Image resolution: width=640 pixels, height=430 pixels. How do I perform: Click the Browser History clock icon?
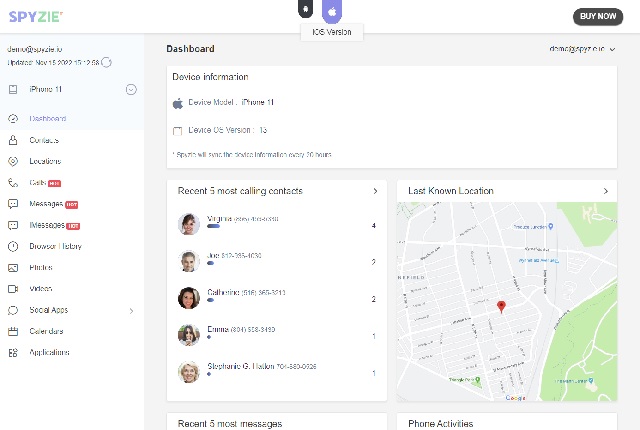click(13, 246)
